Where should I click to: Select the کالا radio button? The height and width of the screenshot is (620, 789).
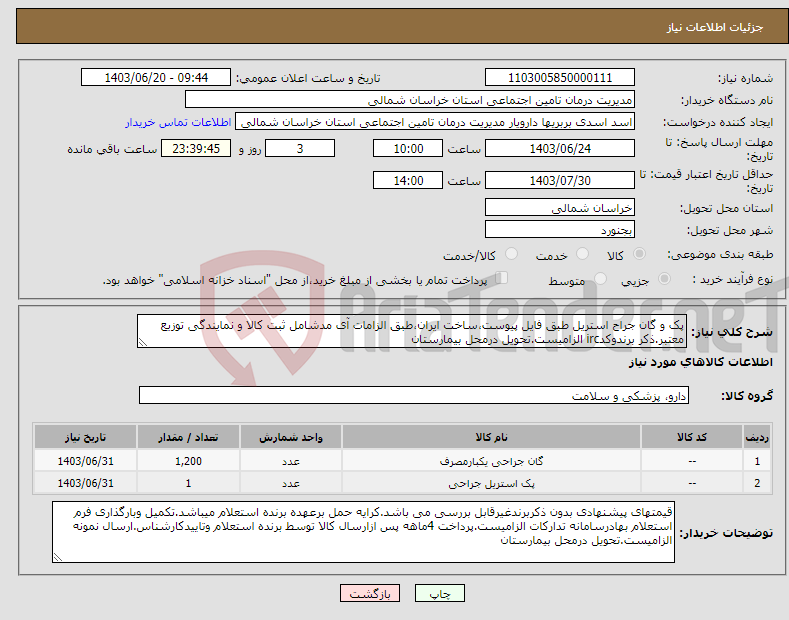click(x=639, y=254)
